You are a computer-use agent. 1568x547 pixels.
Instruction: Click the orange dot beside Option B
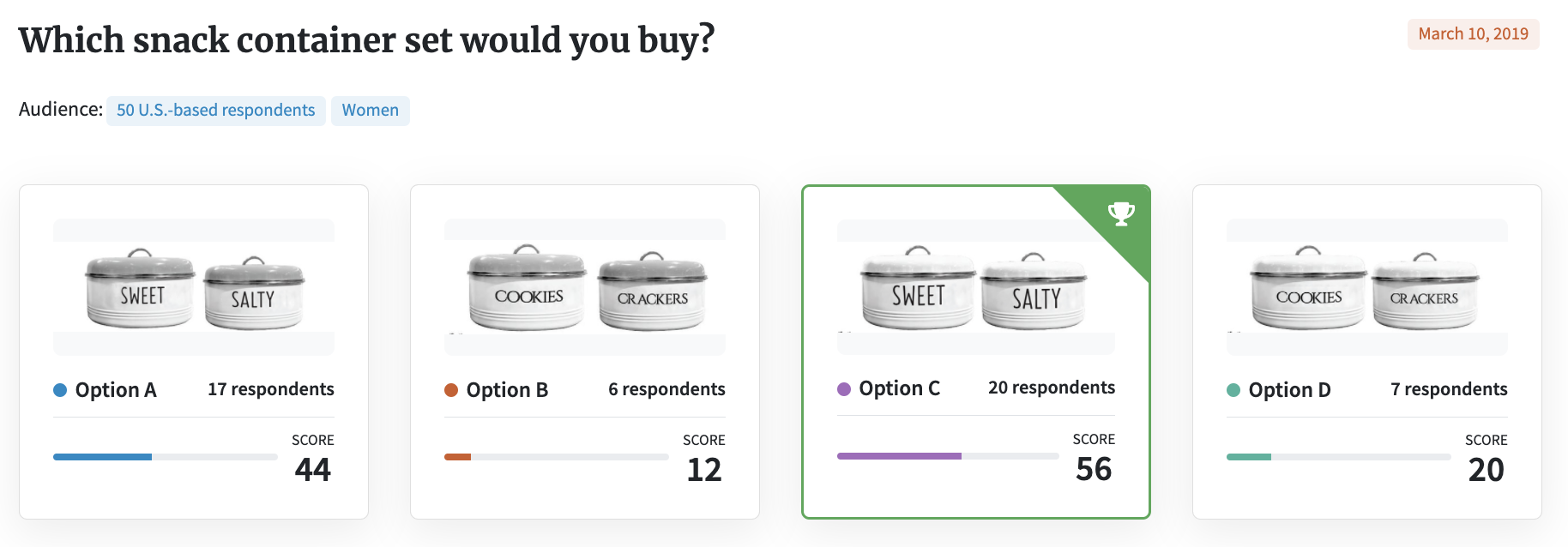tap(451, 390)
